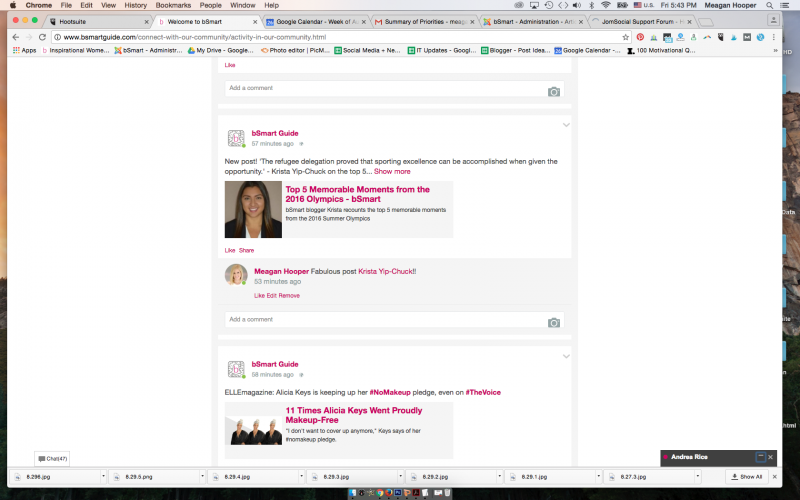800x500 pixels.
Task: Open dropdown arrow for 8.29.4.jpg download
Action: click(x=301, y=477)
